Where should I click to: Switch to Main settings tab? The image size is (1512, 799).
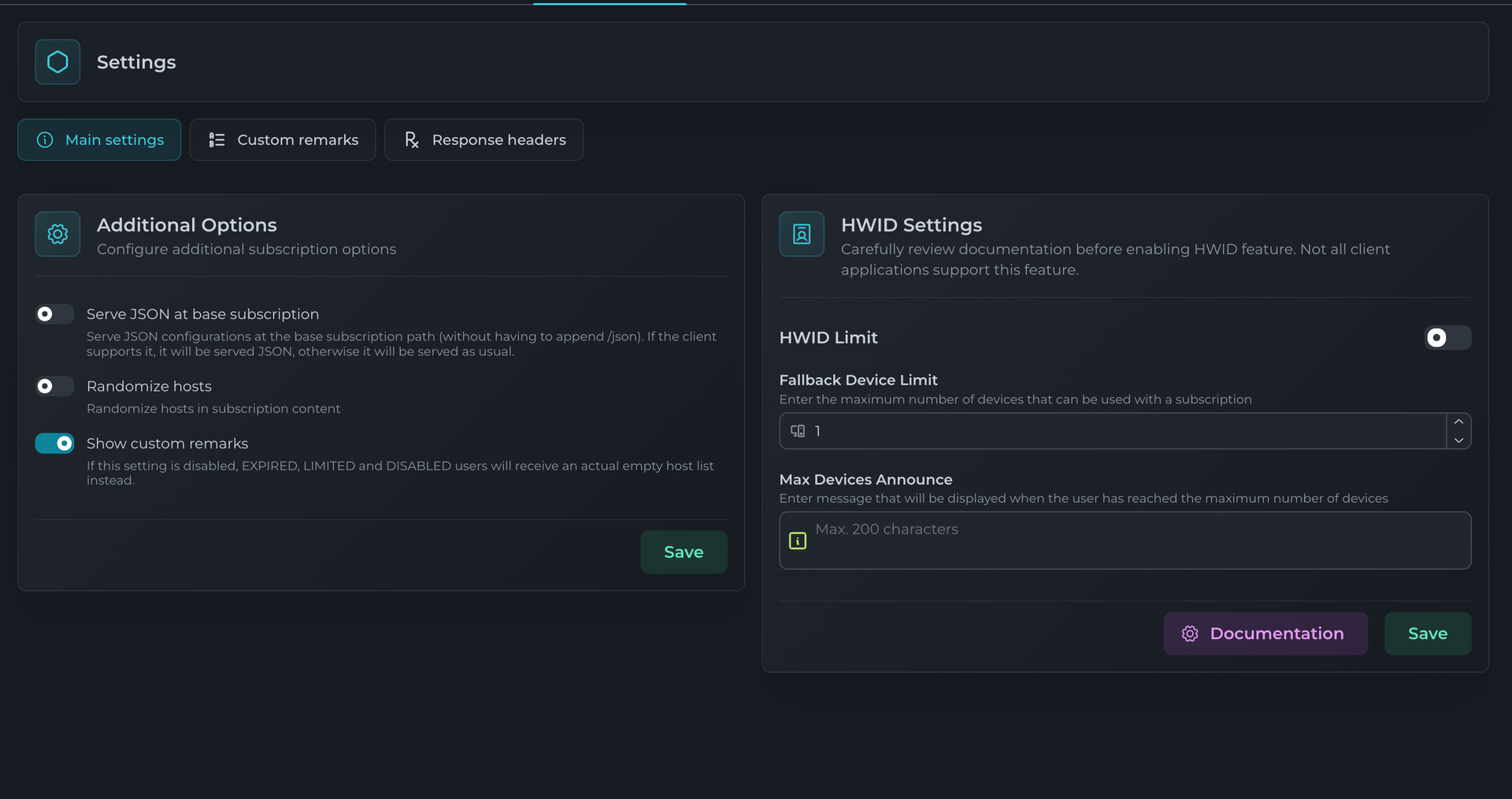click(99, 139)
